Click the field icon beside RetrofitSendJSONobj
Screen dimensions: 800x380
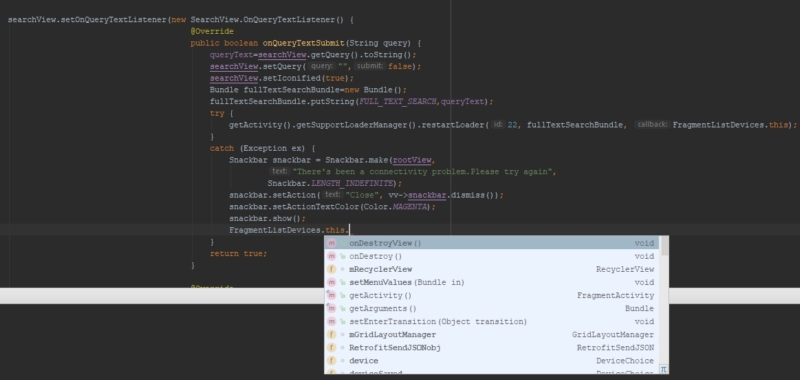tap(332, 347)
